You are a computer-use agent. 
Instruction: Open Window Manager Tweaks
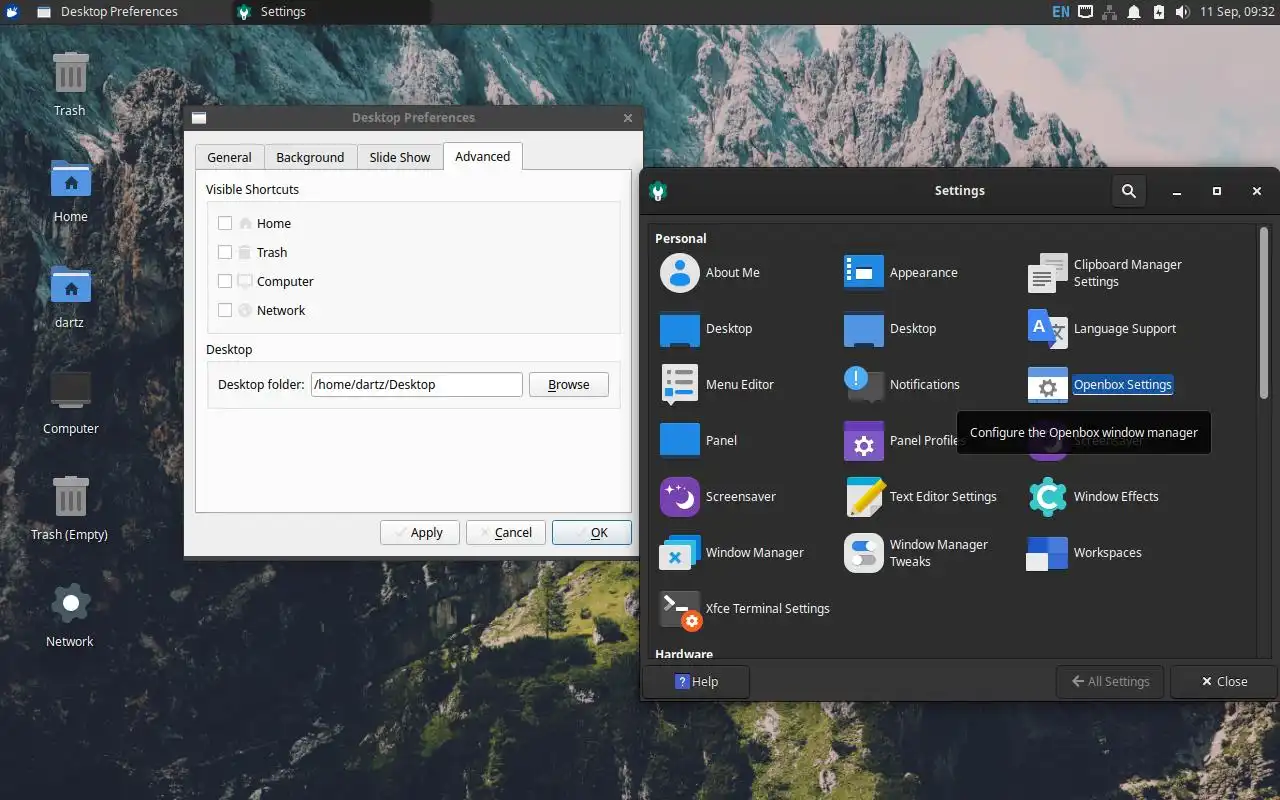(916, 553)
